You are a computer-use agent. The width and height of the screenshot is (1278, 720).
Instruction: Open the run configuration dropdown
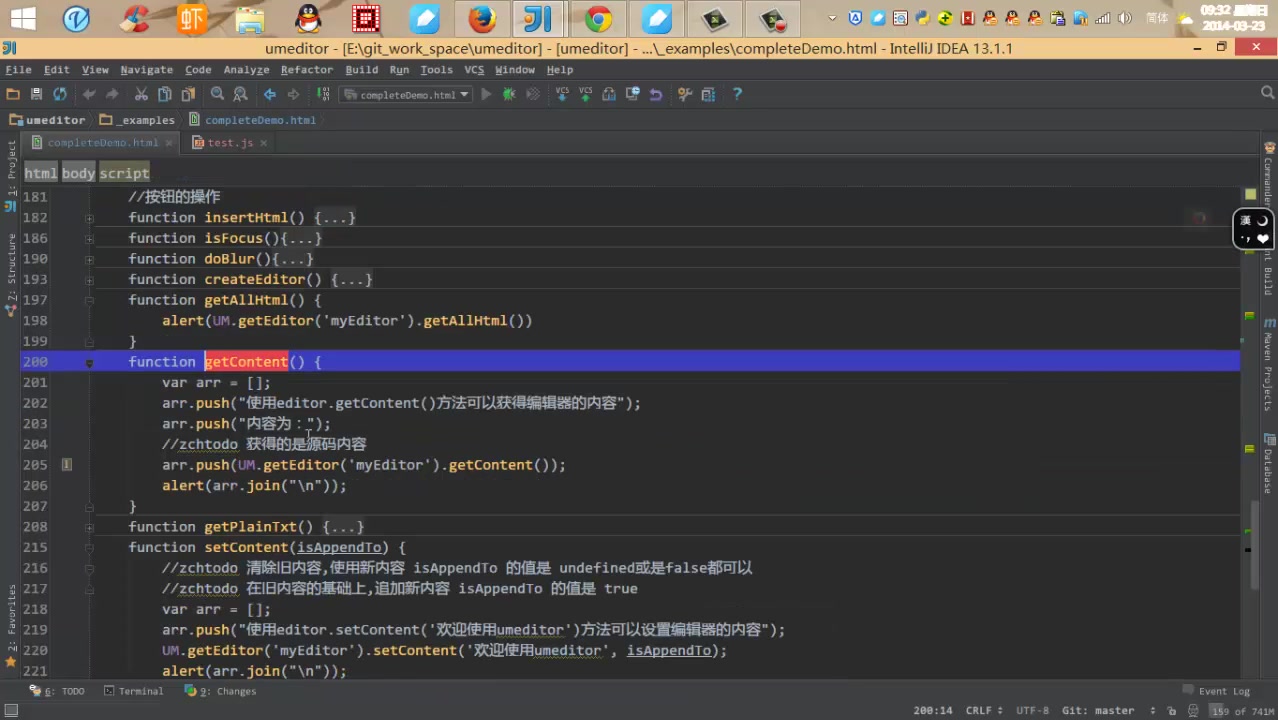463,93
